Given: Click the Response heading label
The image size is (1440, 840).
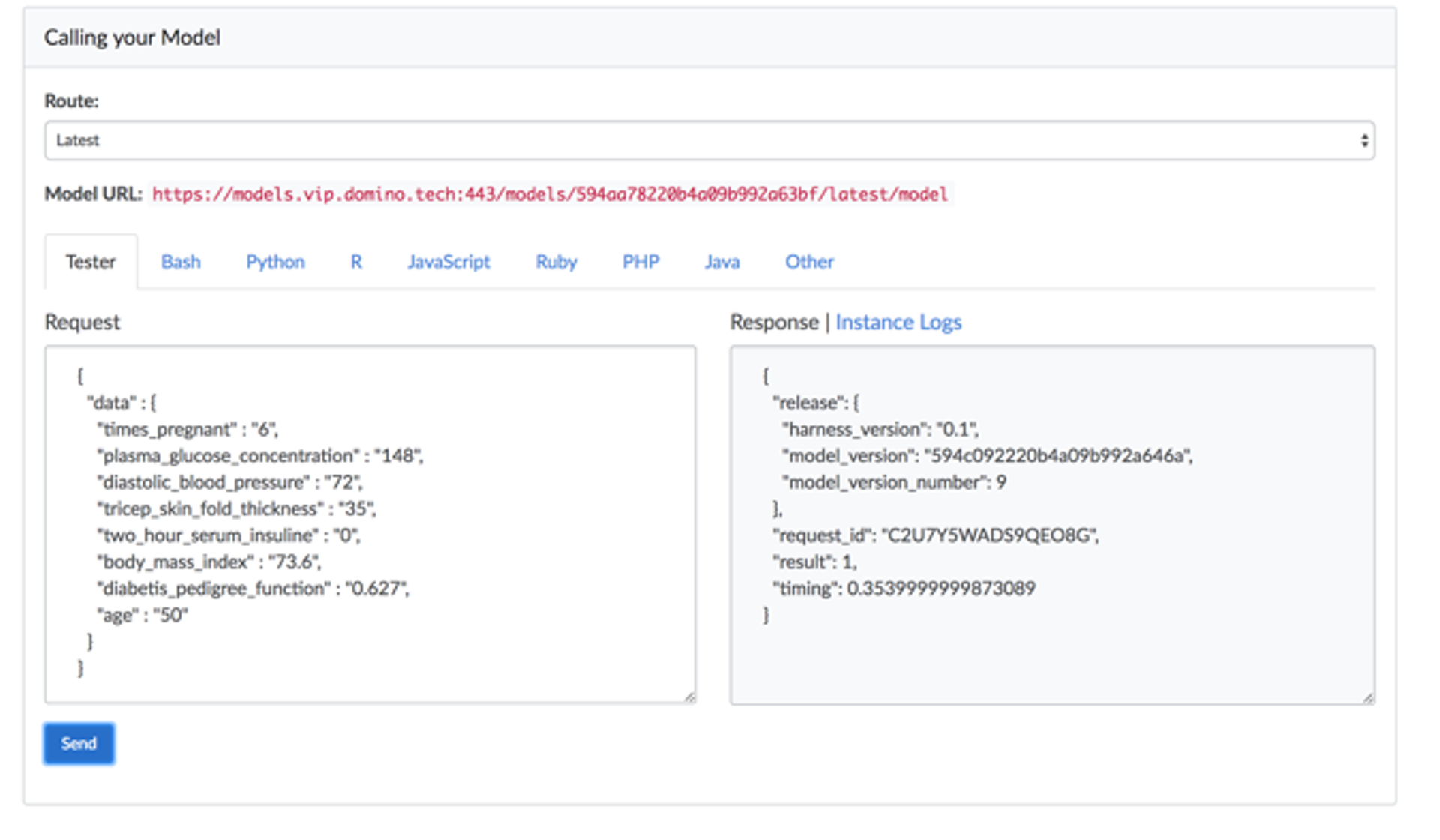Looking at the screenshot, I should pos(773,322).
